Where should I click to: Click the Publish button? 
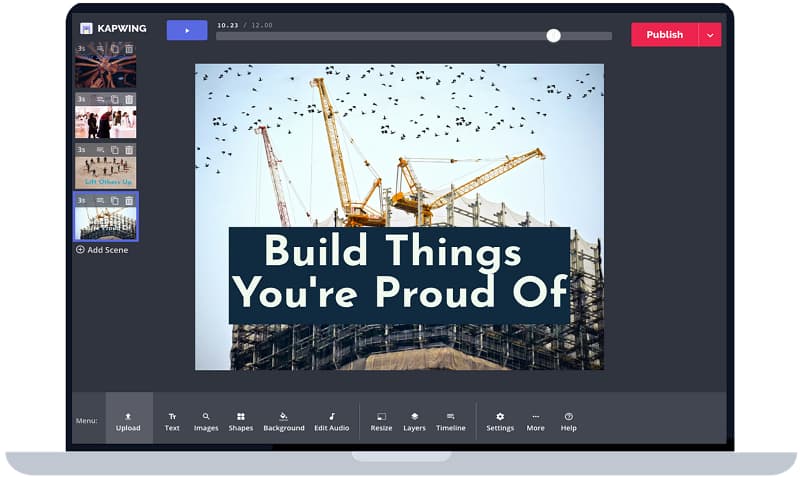[664, 35]
